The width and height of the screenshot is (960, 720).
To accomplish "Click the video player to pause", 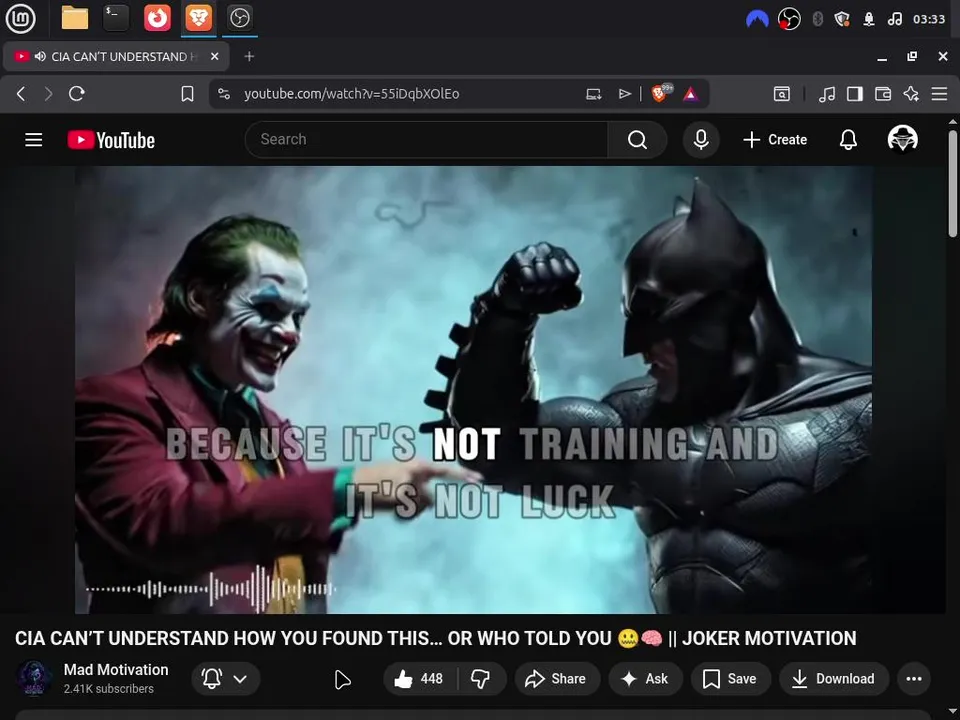I will (x=473, y=389).
